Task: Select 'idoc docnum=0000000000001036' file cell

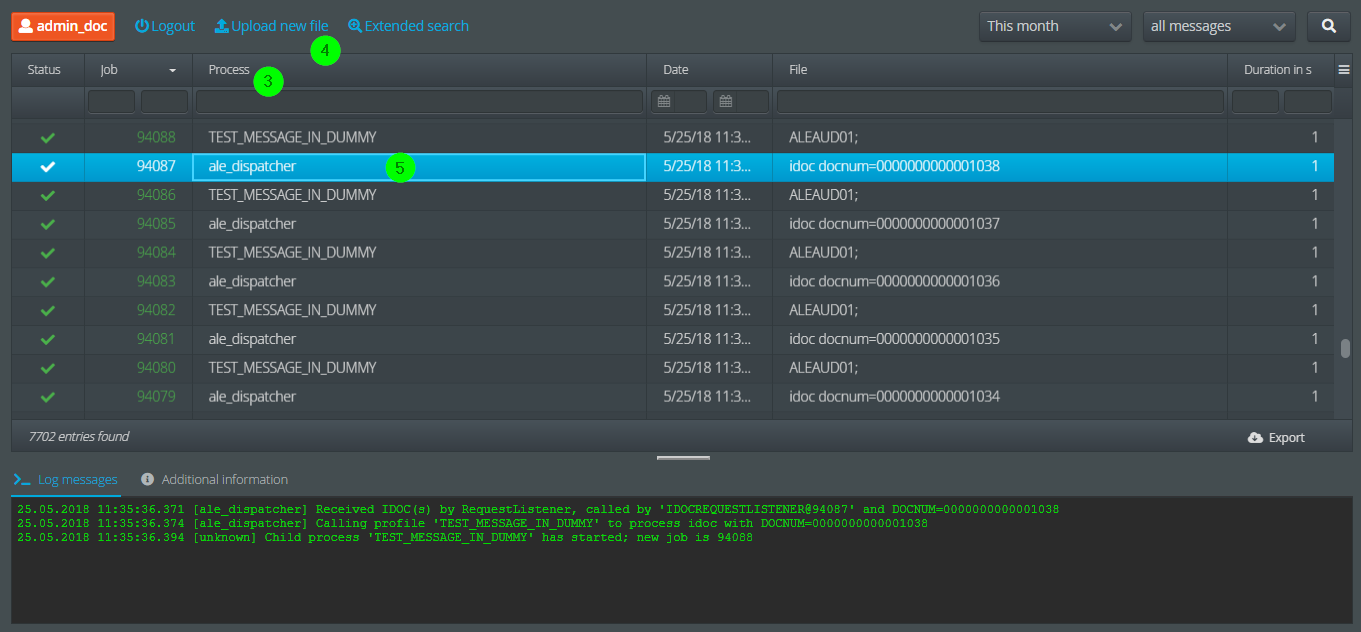Action: [x=894, y=282]
